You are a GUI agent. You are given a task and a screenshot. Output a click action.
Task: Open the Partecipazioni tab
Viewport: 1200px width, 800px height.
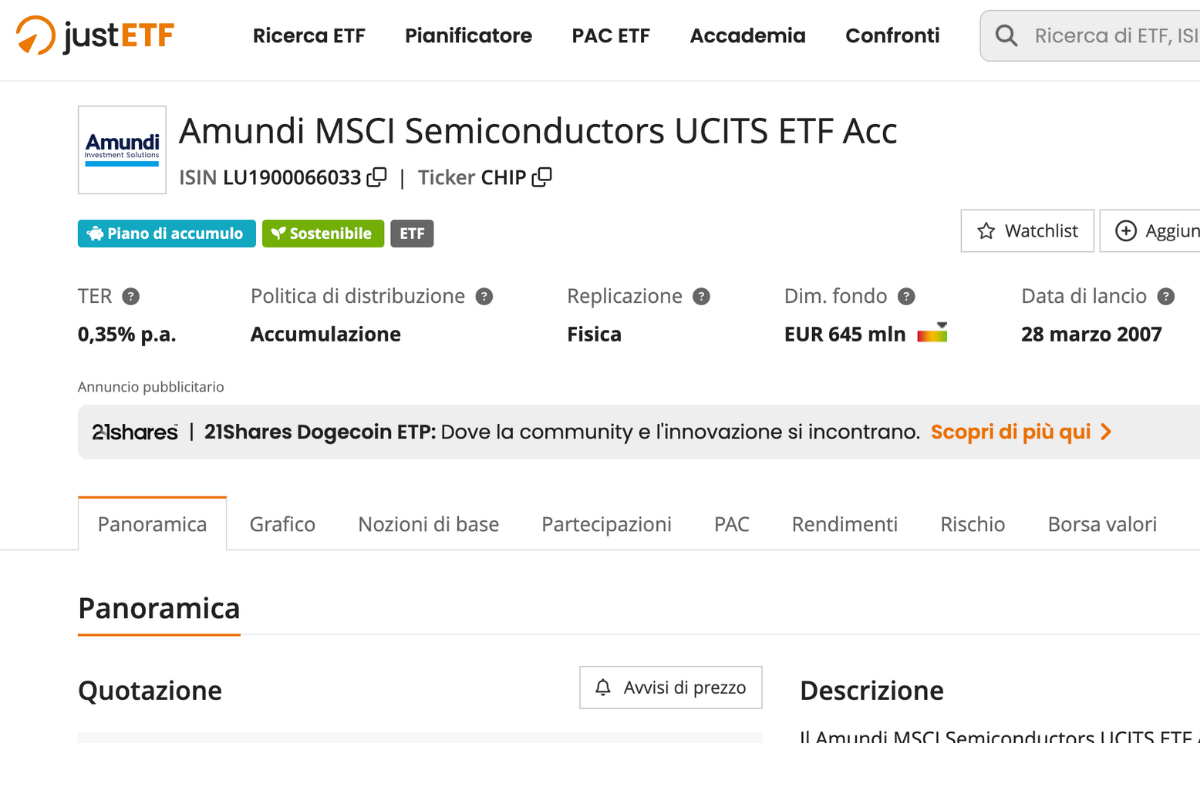606,523
